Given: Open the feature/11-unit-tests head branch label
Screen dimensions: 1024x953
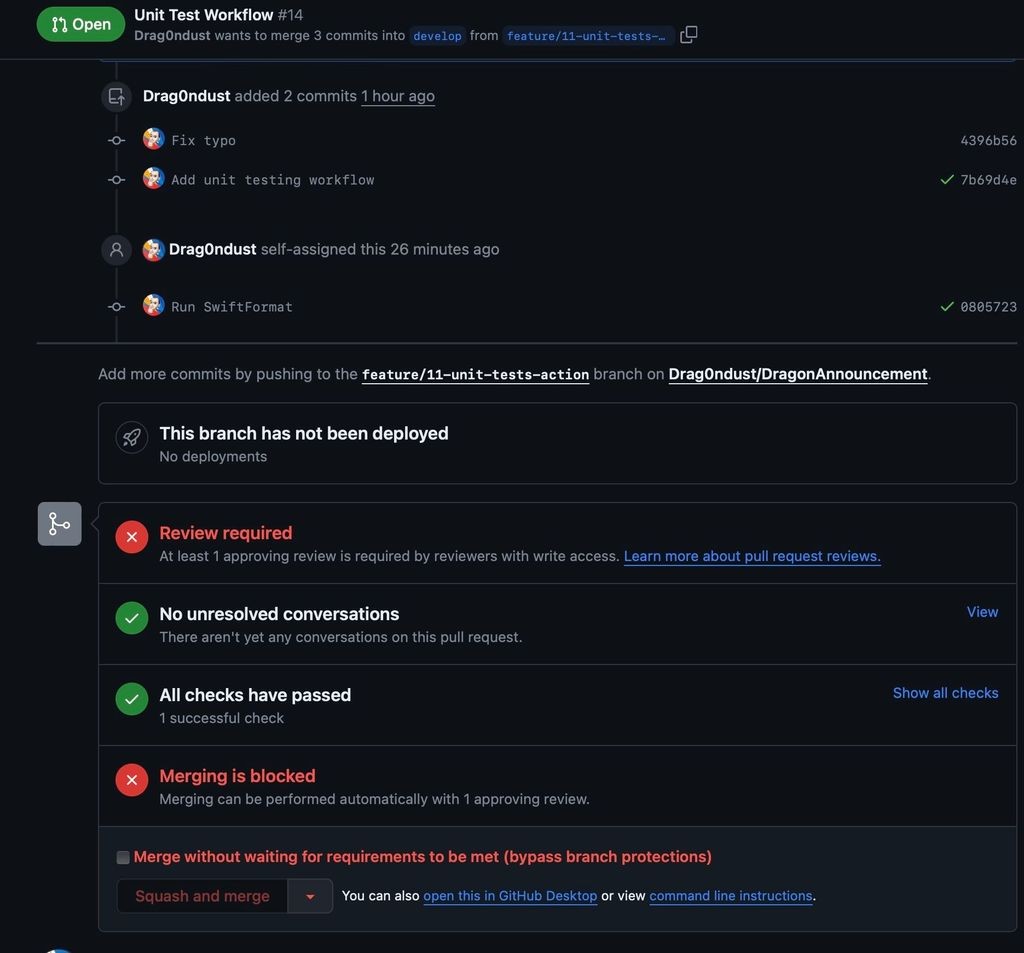Looking at the screenshot, I should click(x=586, y=36).
